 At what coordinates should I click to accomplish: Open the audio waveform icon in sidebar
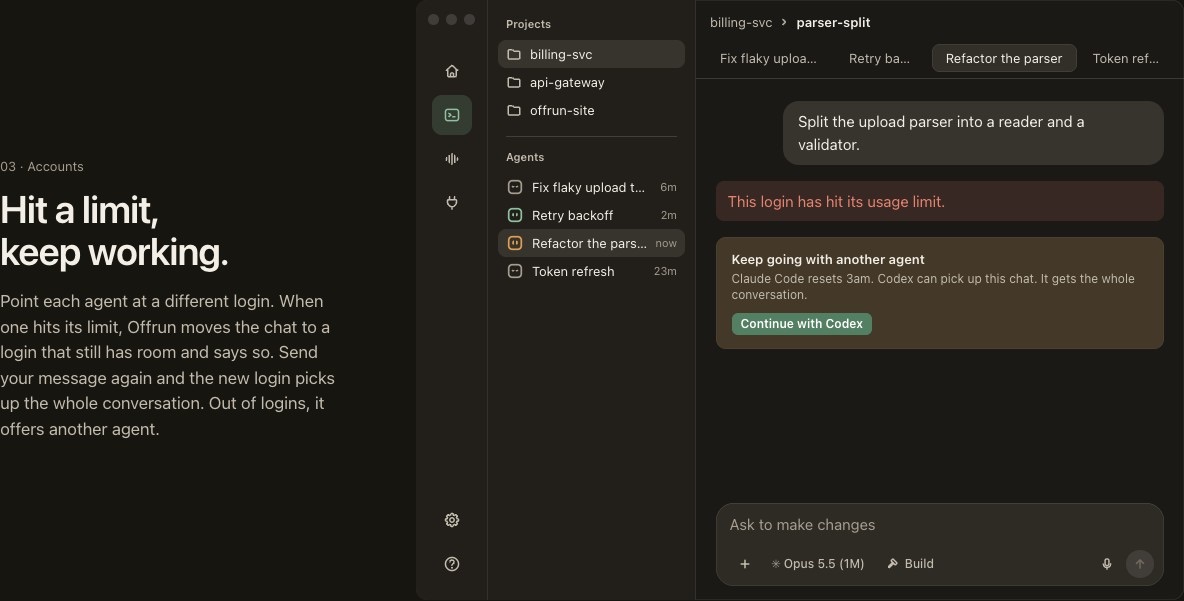452,159
